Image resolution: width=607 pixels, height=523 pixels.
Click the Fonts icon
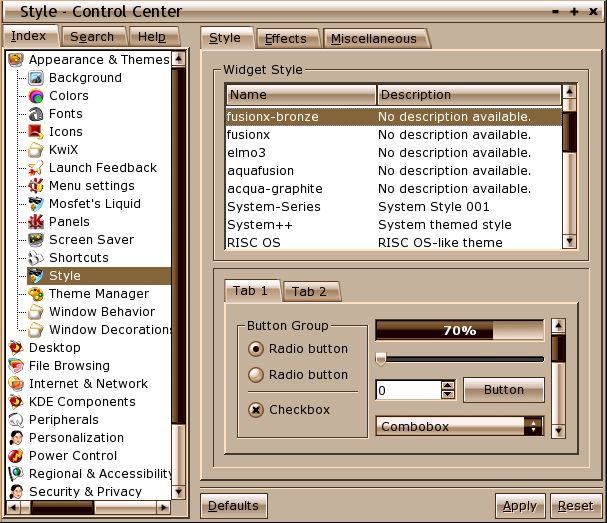coord(36,114)
